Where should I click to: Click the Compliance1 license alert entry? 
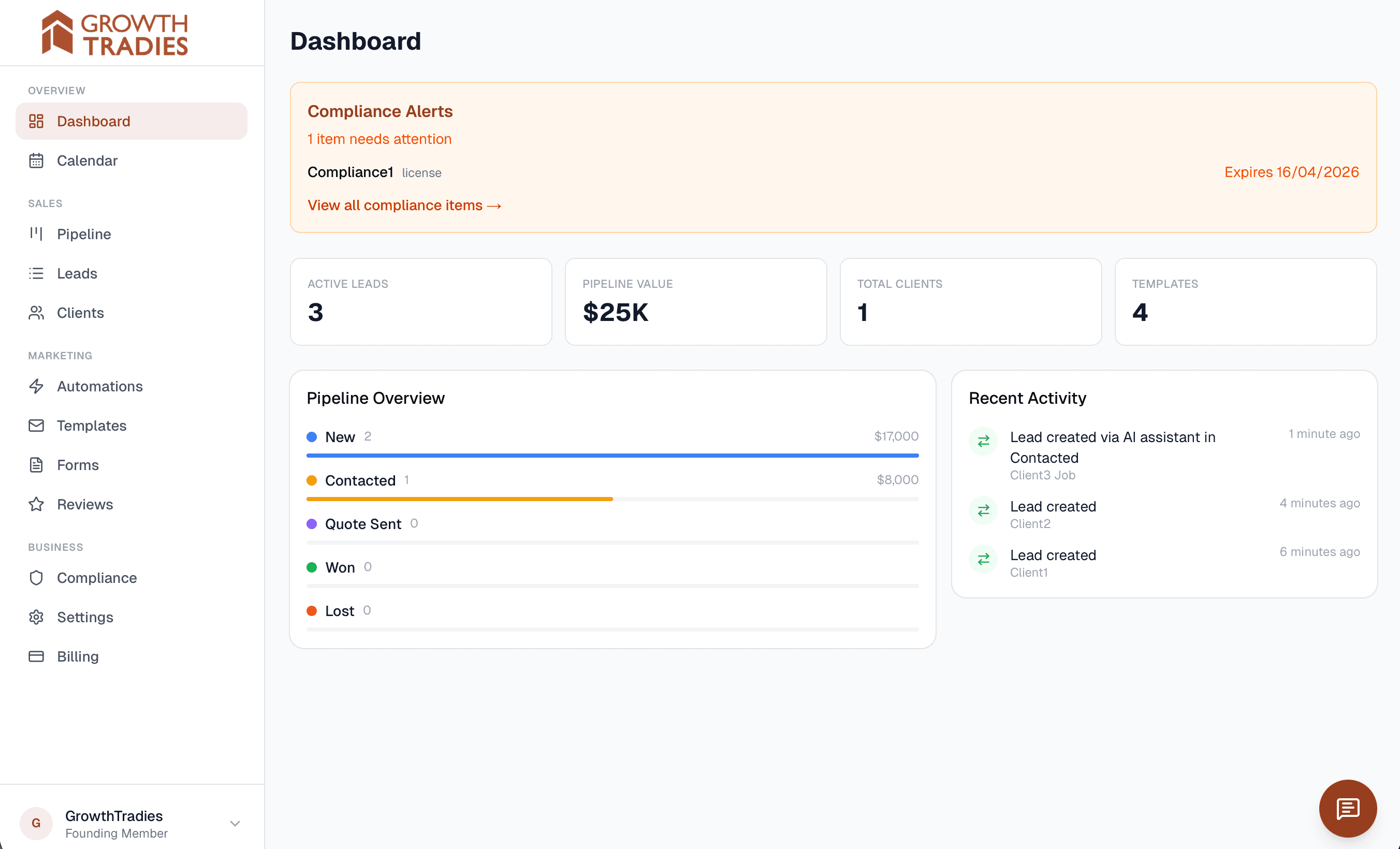coord(374,172)
